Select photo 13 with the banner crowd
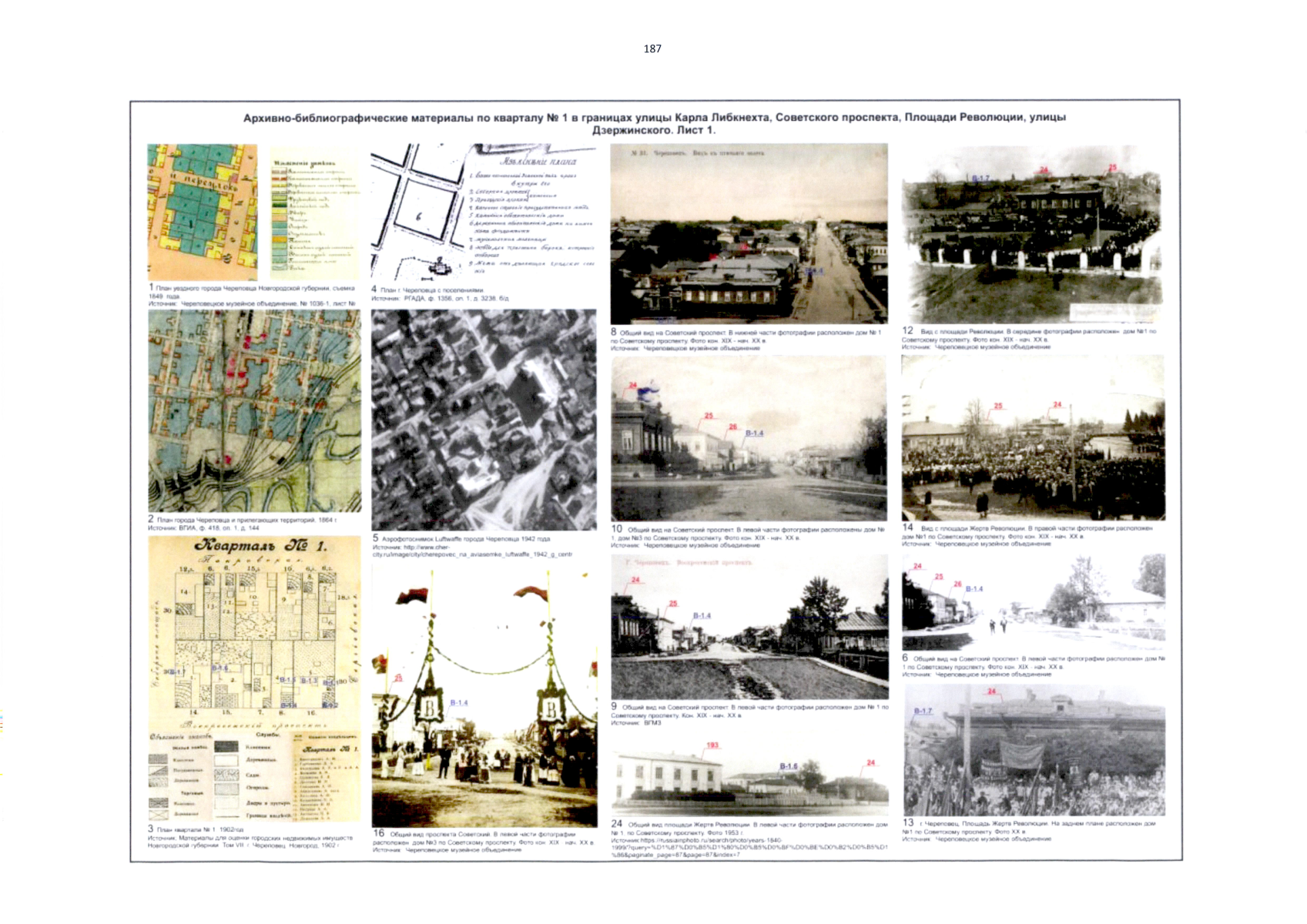The width and height of the screenshot is (1307, 924). pos(1034,751)
